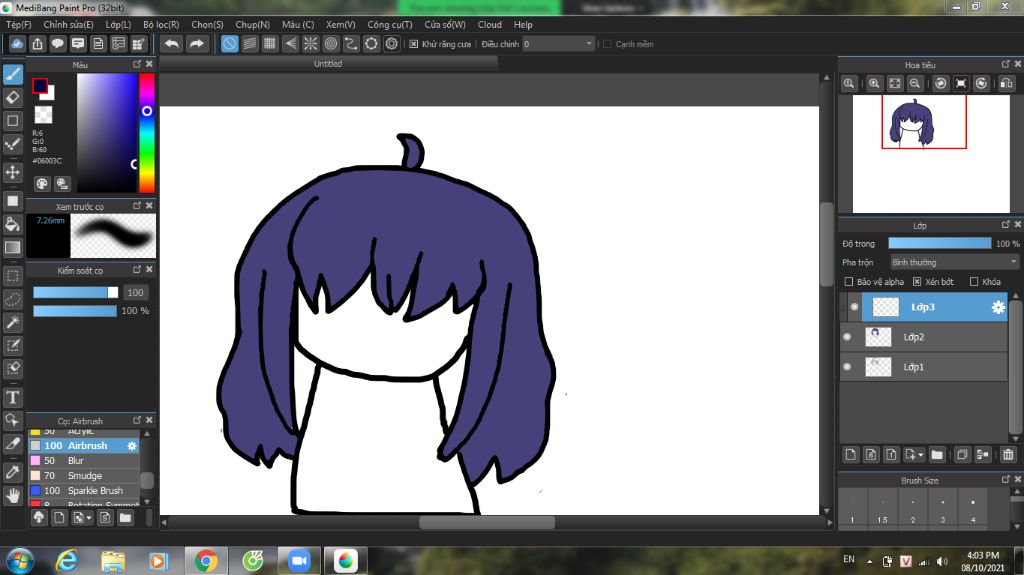Image resolution: width=1024 pixels, height=575 pixels.
Task: Open Airbrush settings gear in brush list
Action: [x=132, y=446]
